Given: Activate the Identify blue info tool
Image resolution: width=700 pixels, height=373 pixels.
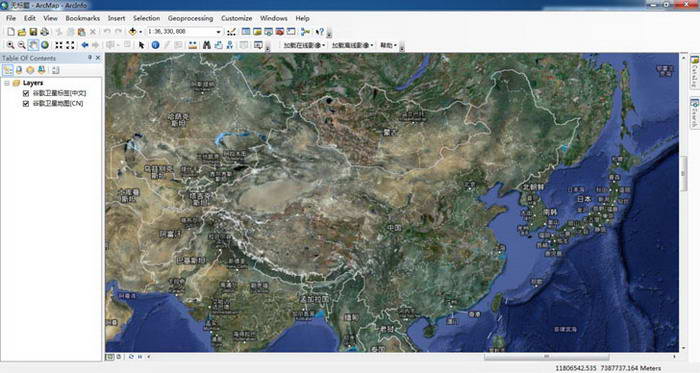Looking at the screenshot, I should click(155, 45).
